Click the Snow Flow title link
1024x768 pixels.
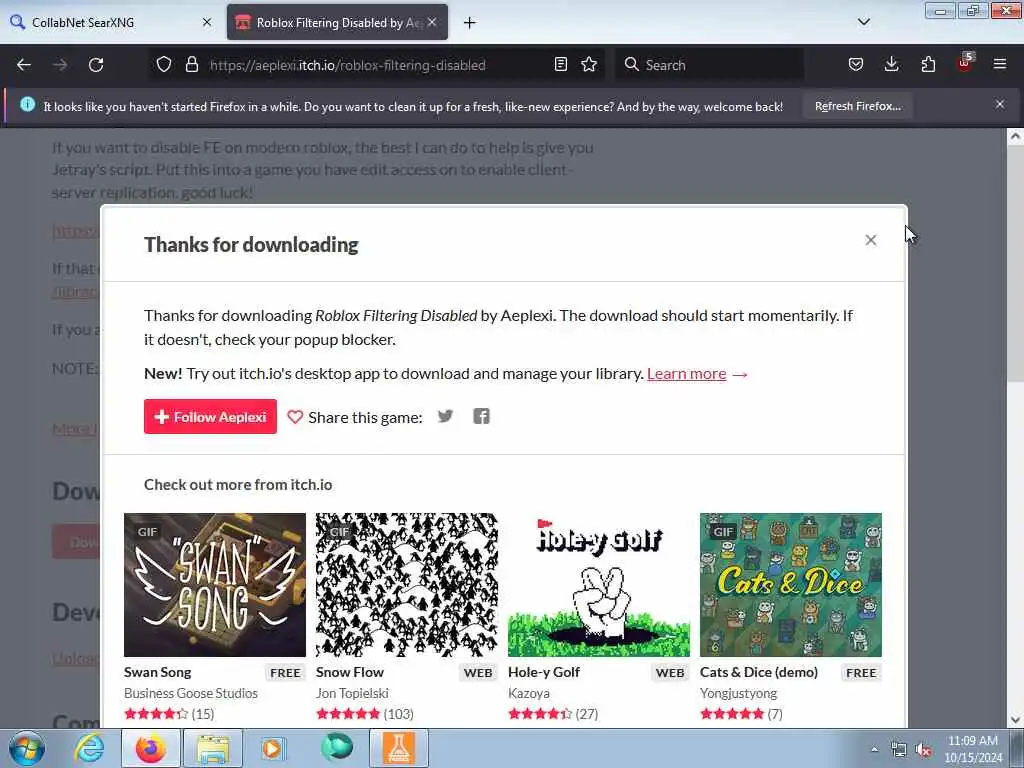coord(350,672)
